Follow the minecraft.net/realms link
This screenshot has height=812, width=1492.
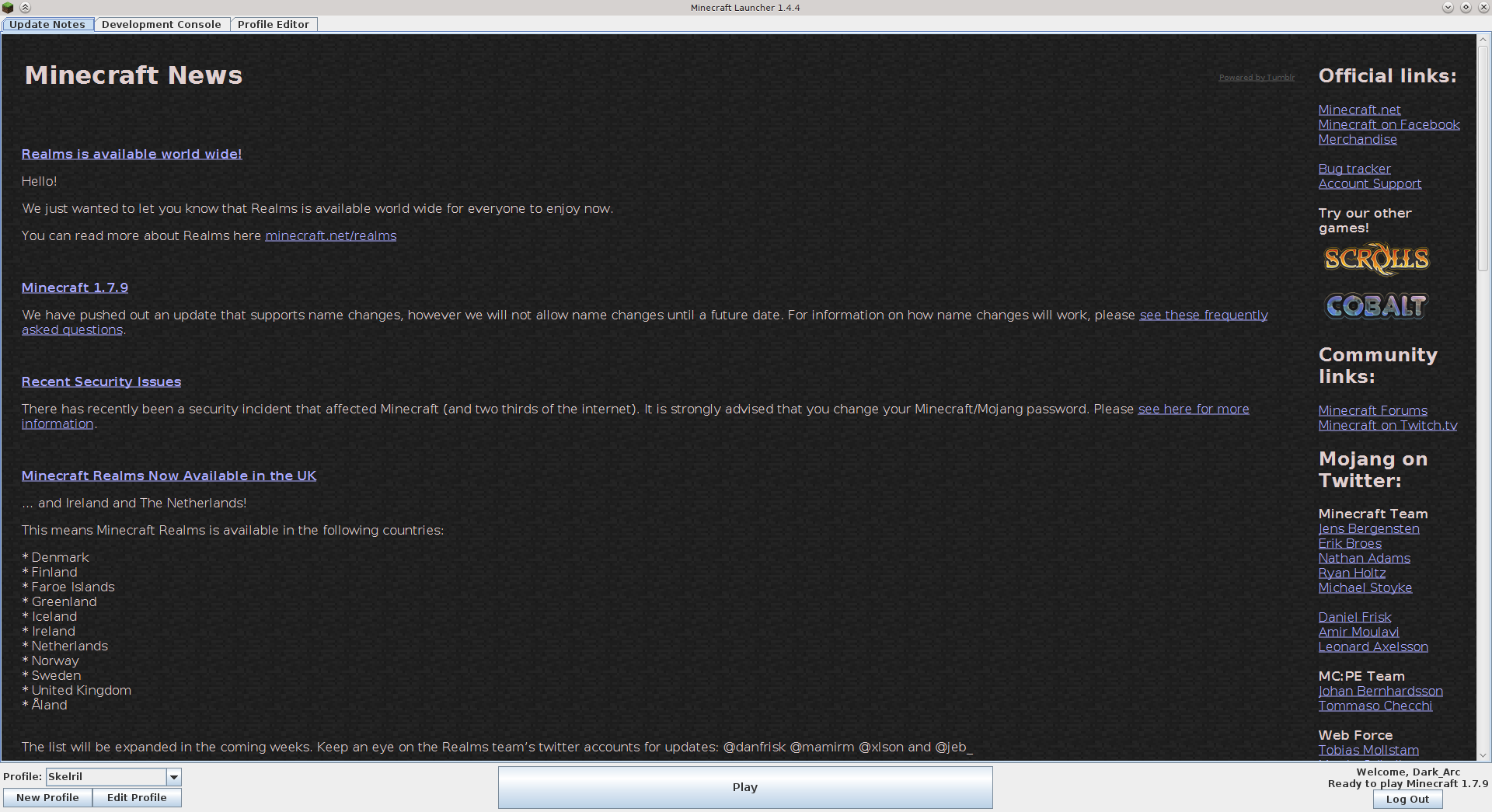coord(330,235)
